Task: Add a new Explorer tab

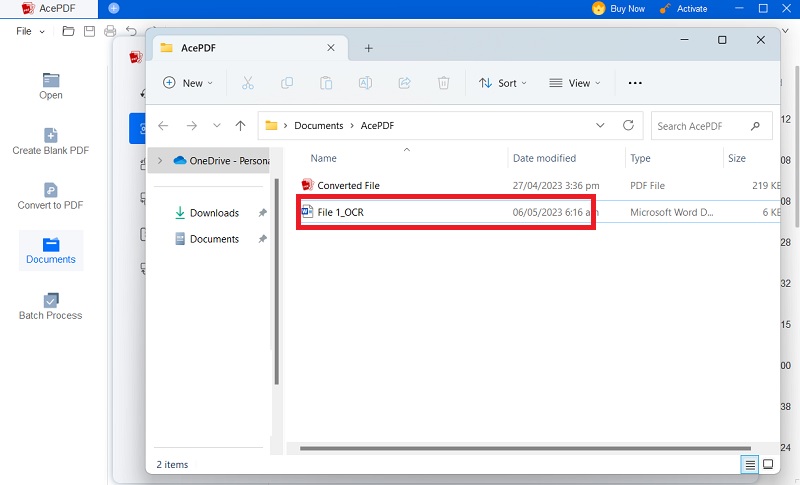Action: 368,48
